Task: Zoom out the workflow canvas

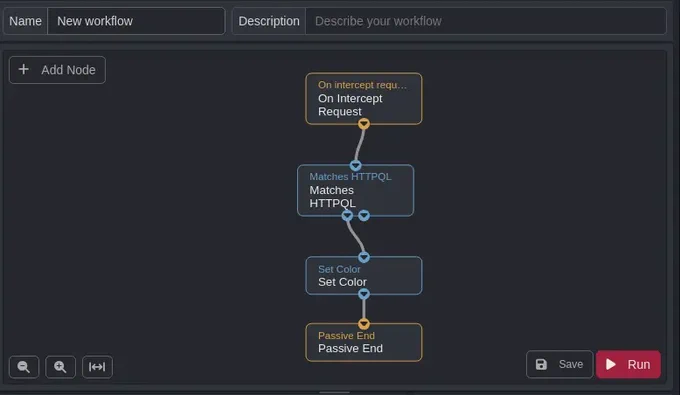Action: pos(24,367)
